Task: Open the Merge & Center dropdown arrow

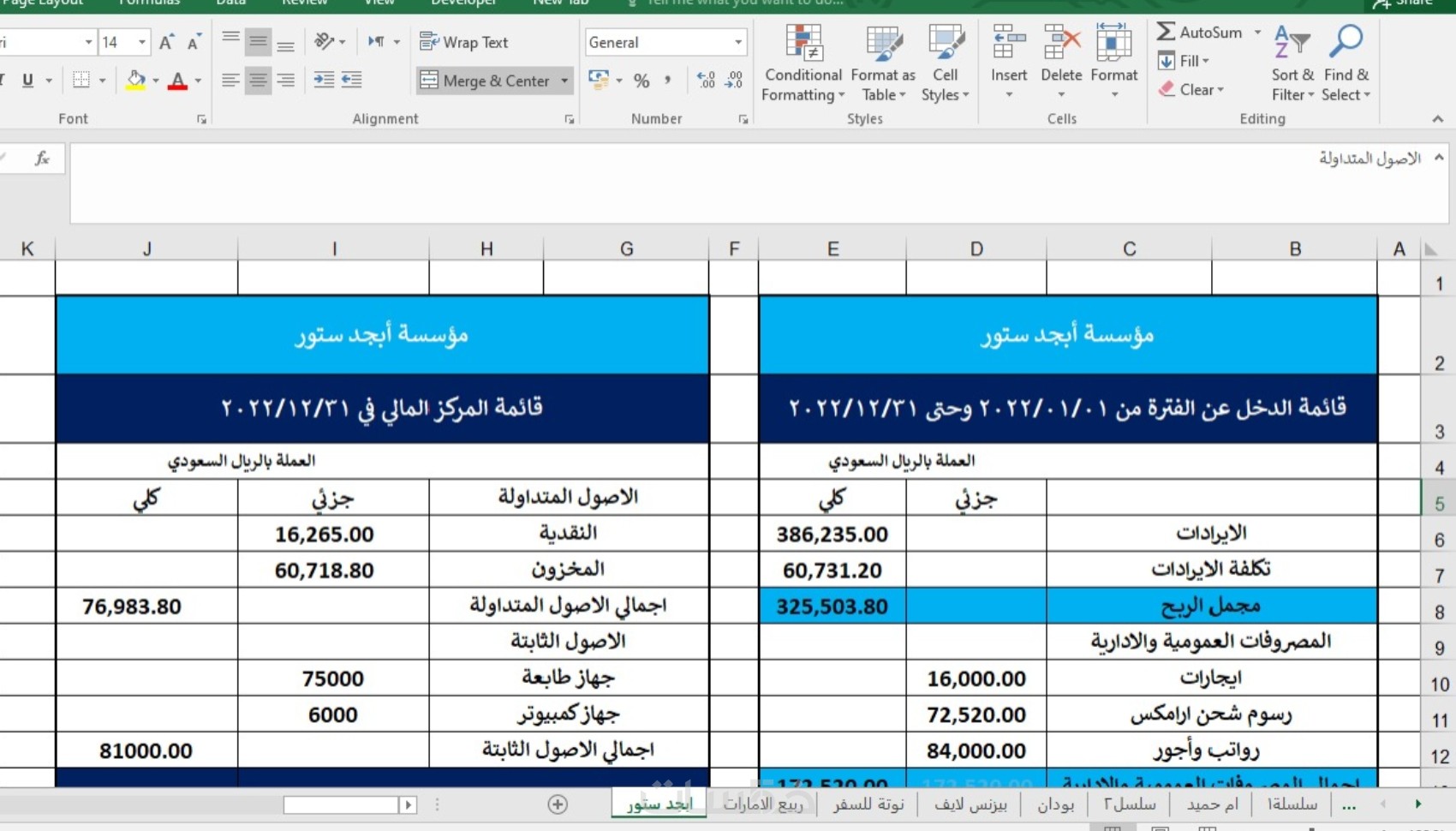Action: tap(564, 81)
